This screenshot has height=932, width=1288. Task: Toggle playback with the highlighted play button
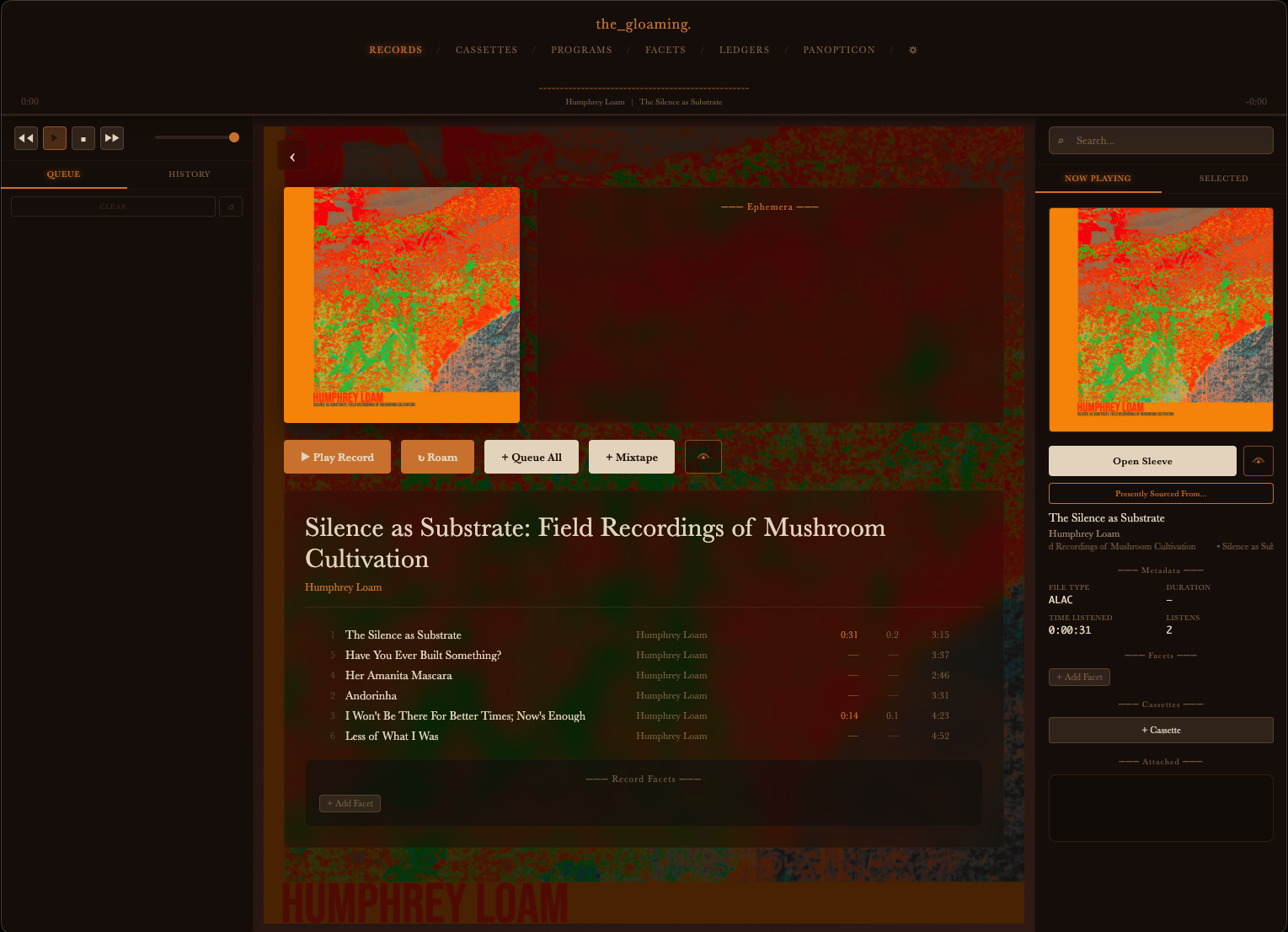coord(55,137)
